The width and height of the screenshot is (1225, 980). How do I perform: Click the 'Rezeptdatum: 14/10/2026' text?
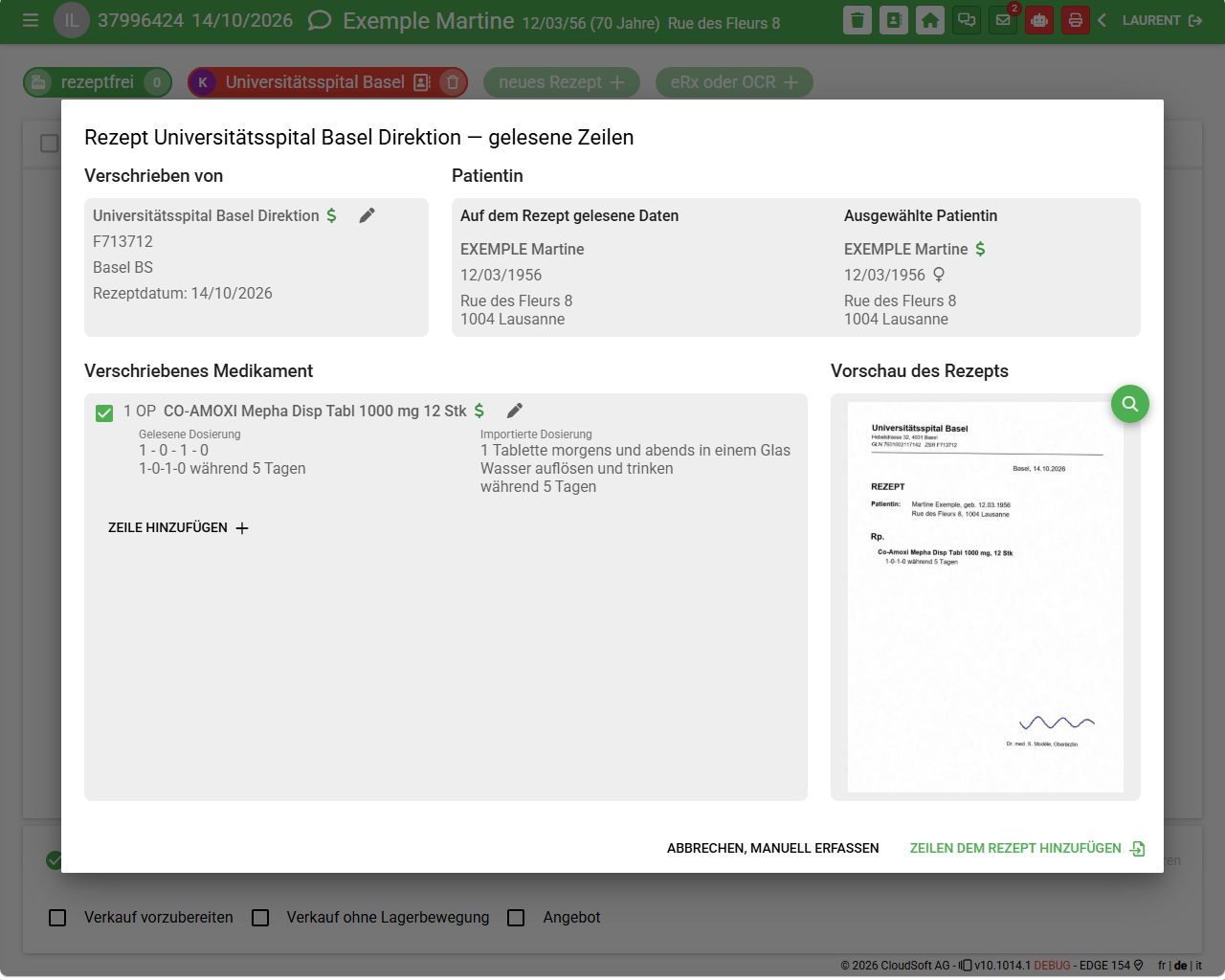pyautogui.click(x=183, y=294)
